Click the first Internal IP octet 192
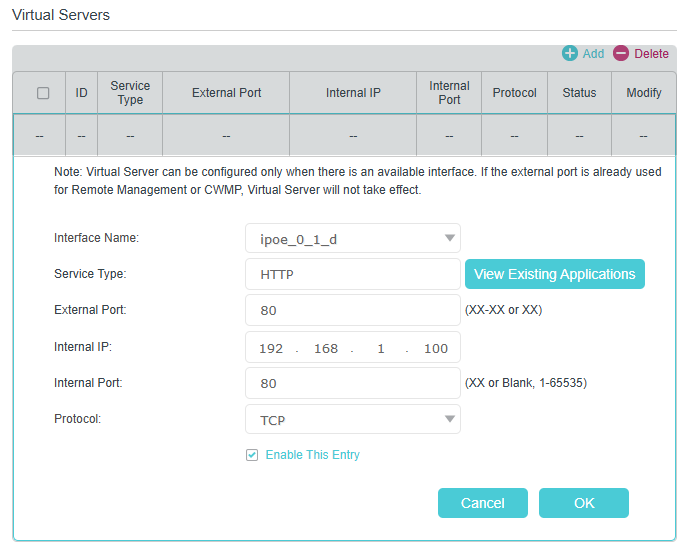The height and width of the screenshot is (550, 683). (271, 348)
